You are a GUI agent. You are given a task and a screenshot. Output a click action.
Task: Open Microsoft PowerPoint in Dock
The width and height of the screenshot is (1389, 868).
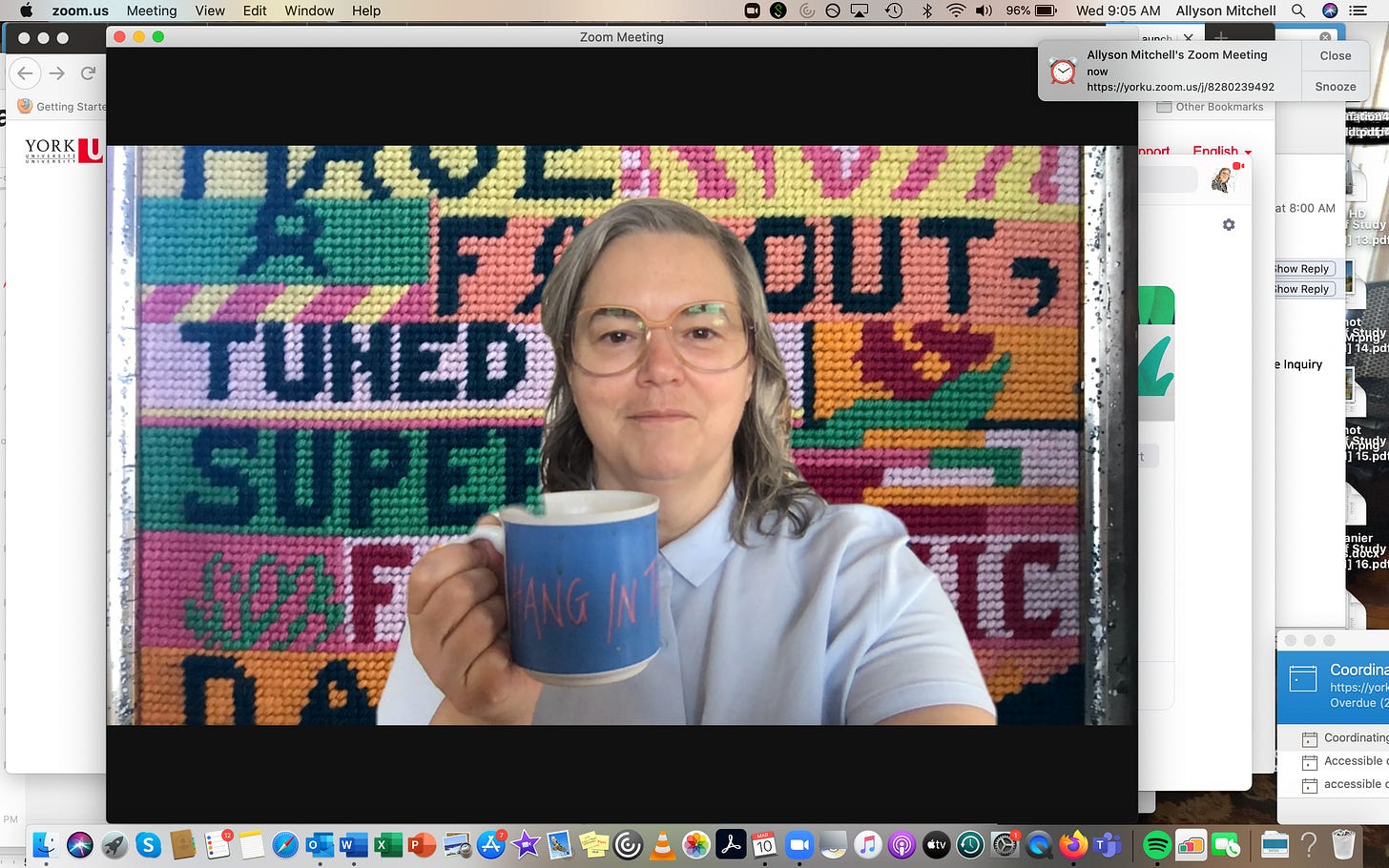tap(422, 844)
